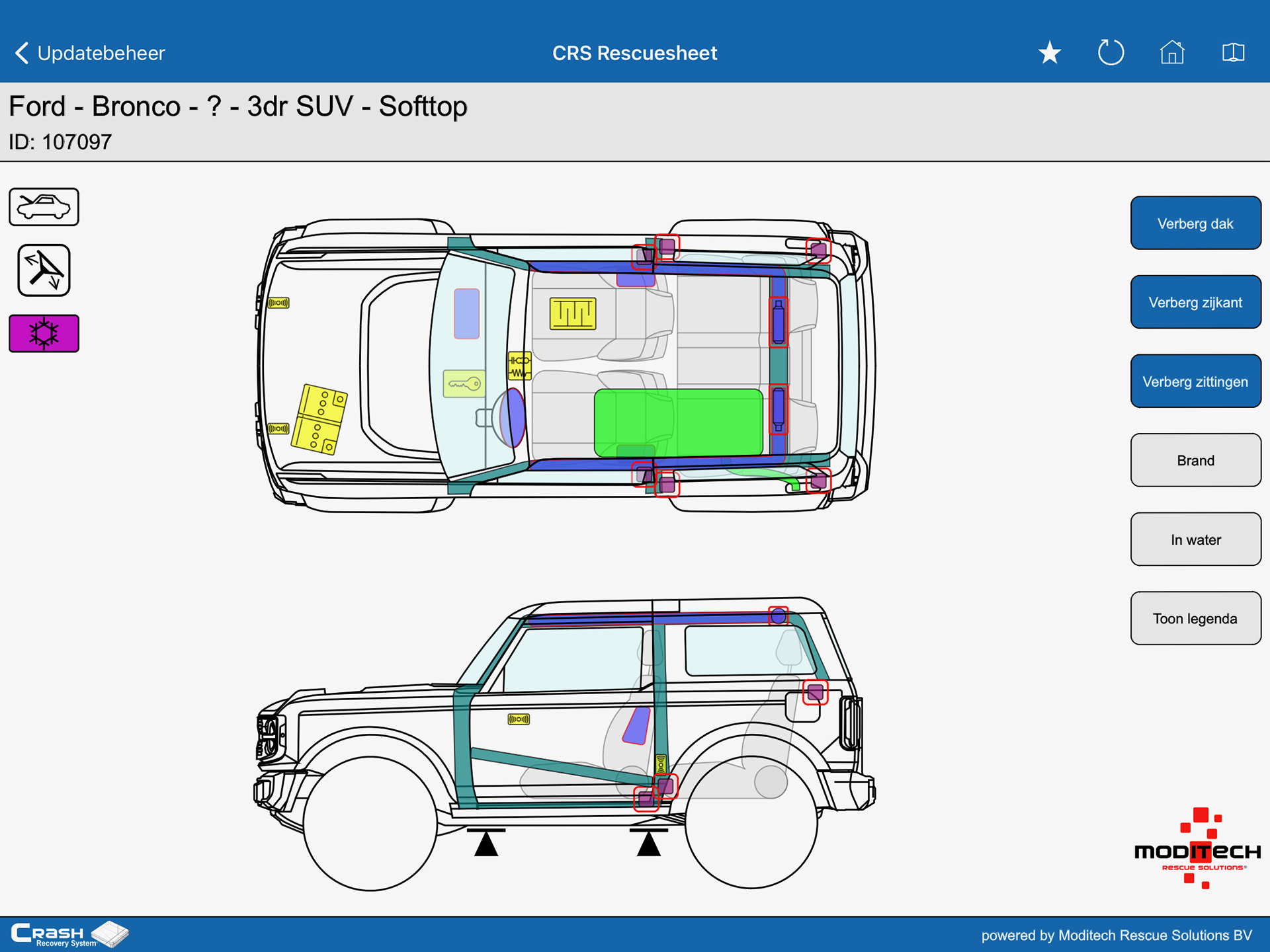Open the manual book icon
Screen dimensions: 1270x952
pyautogui.click(x=1233, y=53)
